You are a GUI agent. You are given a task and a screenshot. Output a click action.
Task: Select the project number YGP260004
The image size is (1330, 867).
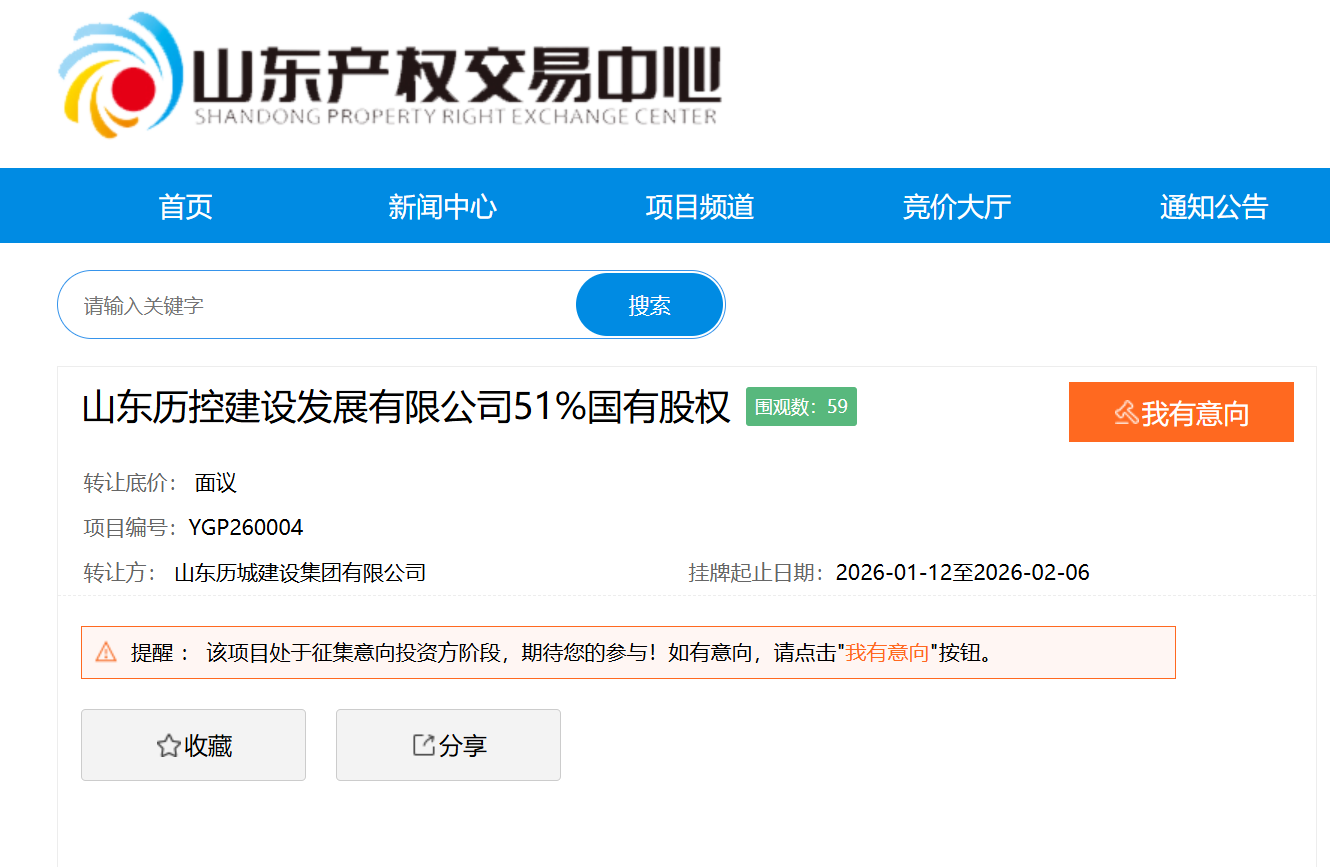click(246, 528)
